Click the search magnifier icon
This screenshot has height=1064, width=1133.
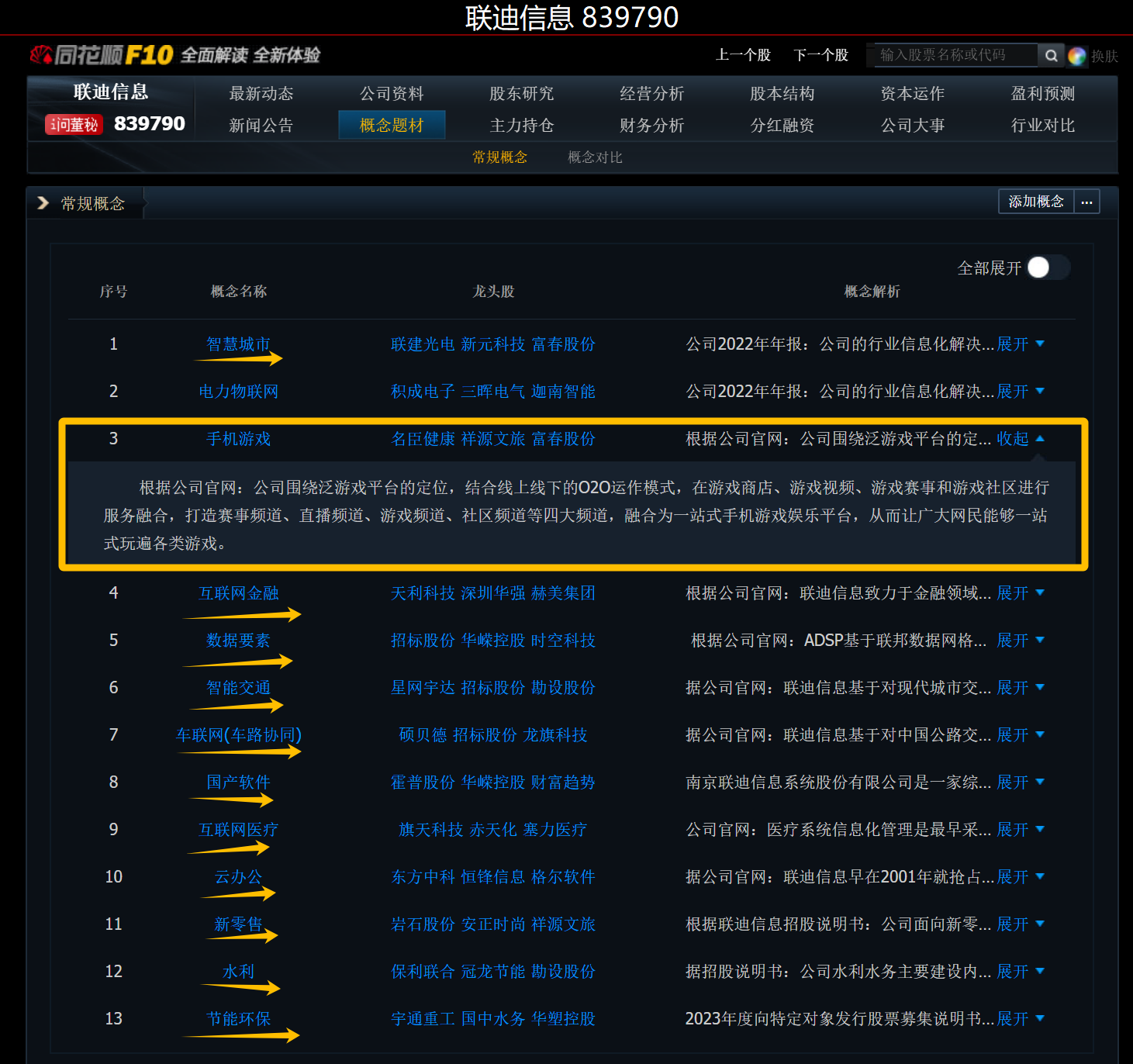(1051, 55)
